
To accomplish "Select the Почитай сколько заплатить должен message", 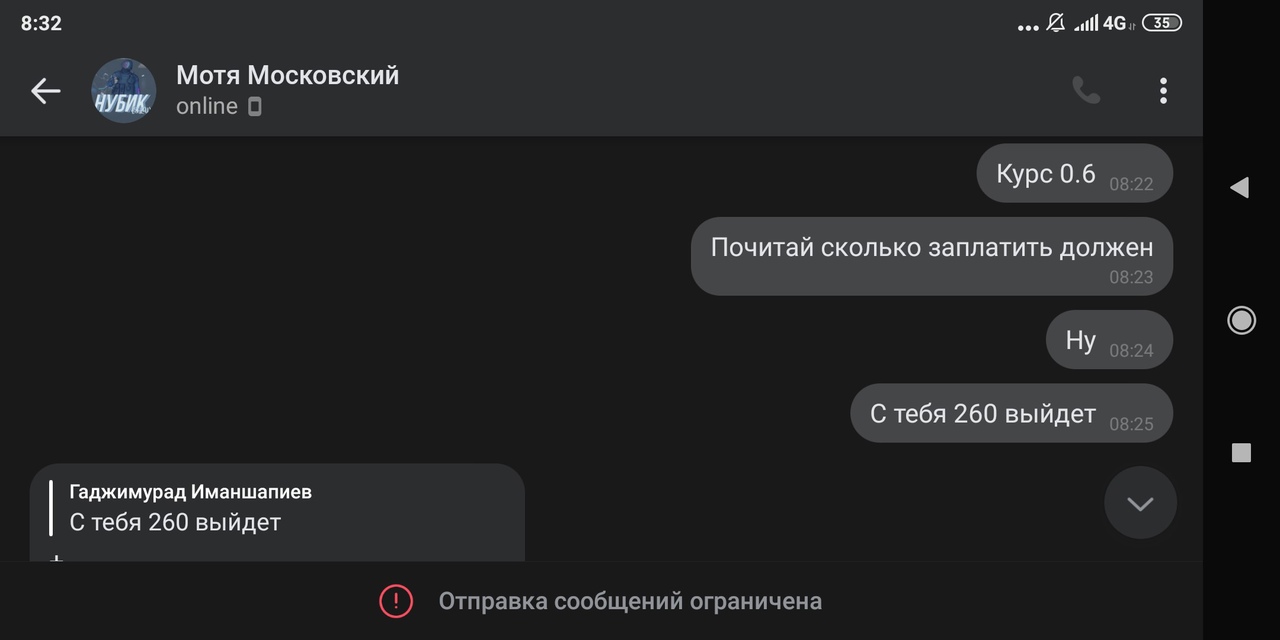I will 931,255.
